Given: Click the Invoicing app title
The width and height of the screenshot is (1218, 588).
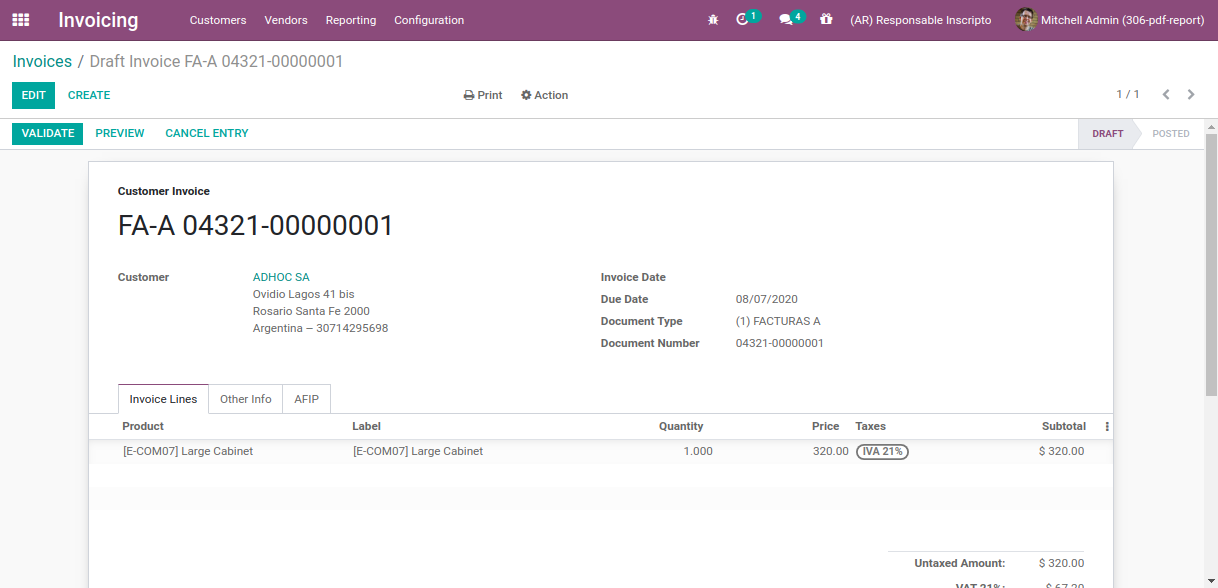Looking at the screenshot, I should click(x=98, y=20).
